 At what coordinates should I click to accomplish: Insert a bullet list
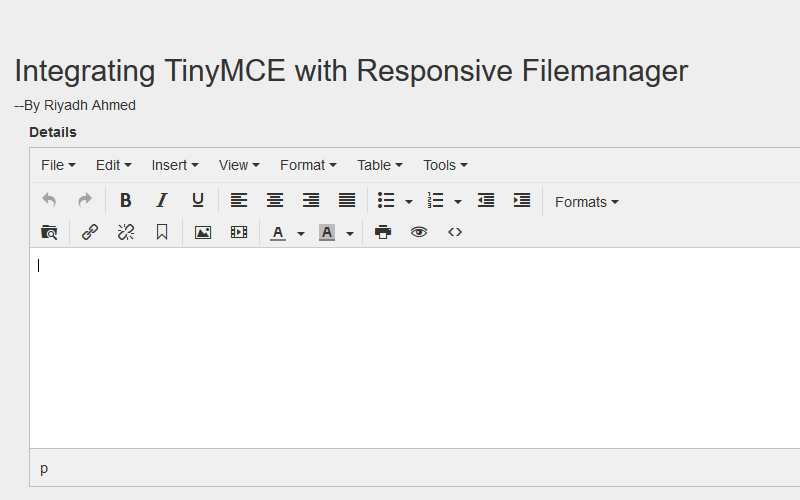[386, 201]
